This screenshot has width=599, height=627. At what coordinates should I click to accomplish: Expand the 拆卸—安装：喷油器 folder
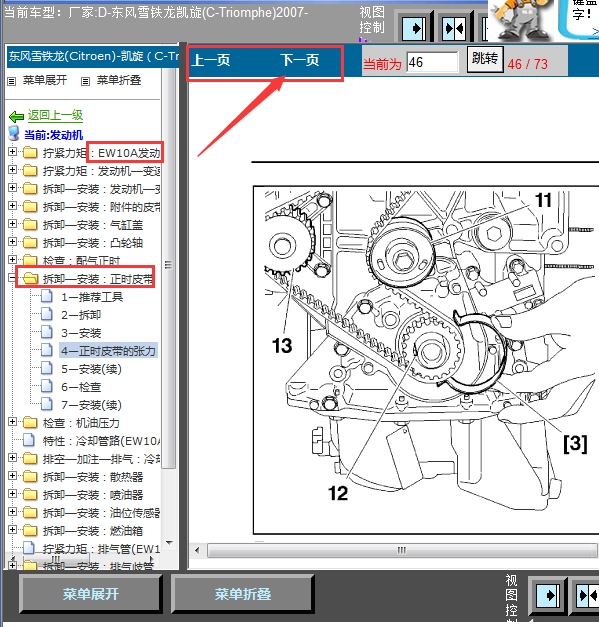(12, 494)
